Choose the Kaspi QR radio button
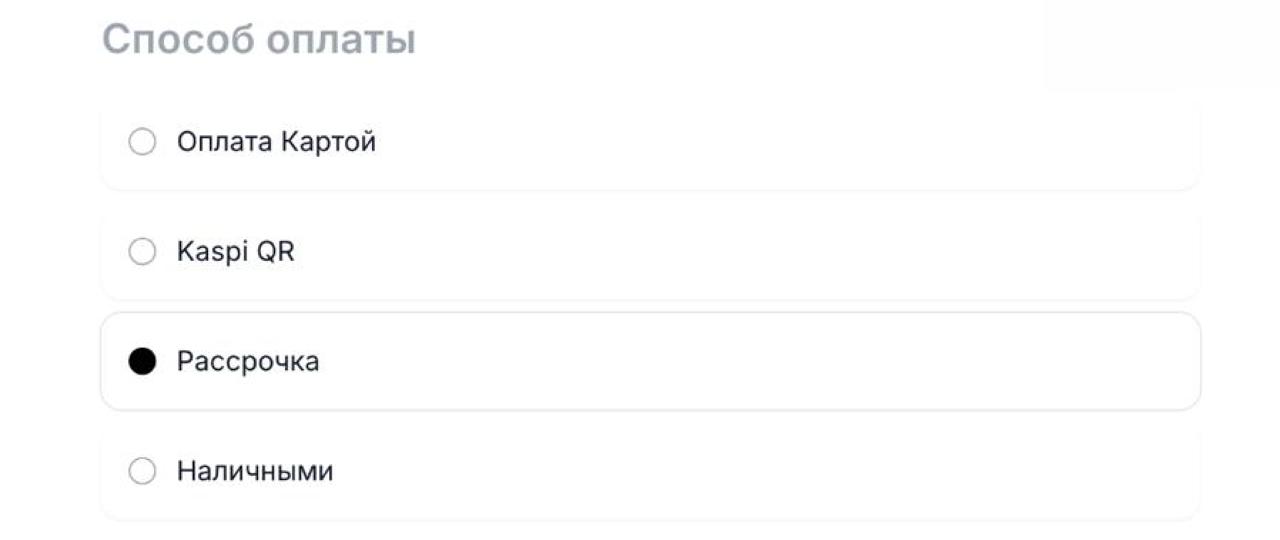 (143, 252)
